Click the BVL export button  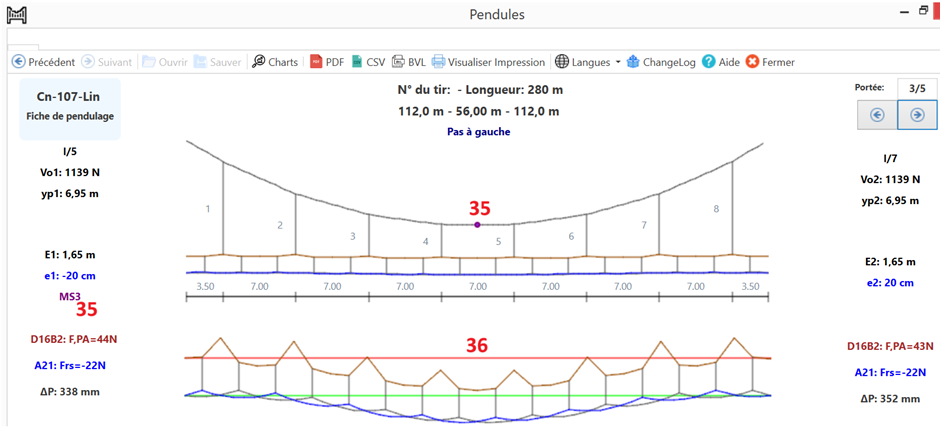tap(408, 62)
